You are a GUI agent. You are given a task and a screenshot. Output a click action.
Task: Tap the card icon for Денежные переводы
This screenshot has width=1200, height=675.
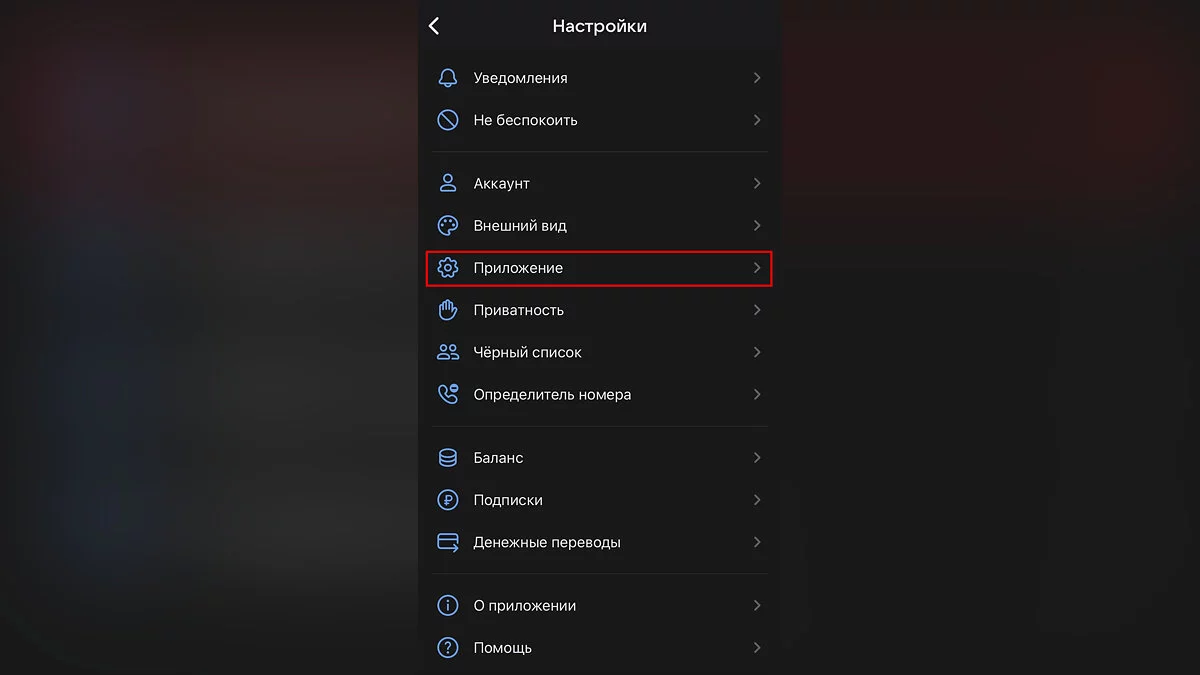[448, 542]
